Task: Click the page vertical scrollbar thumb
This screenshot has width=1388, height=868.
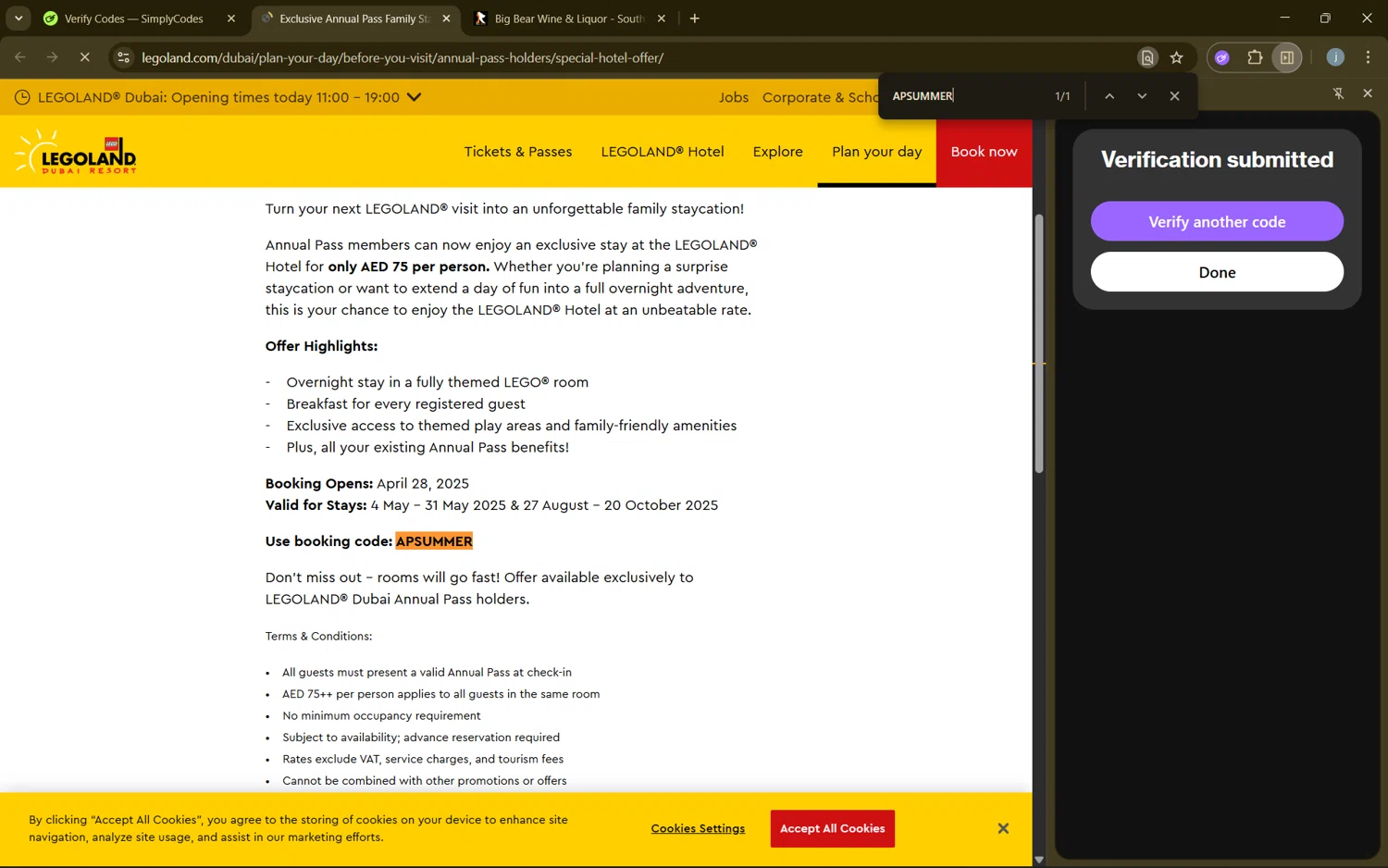Action: coord(1039,342)
